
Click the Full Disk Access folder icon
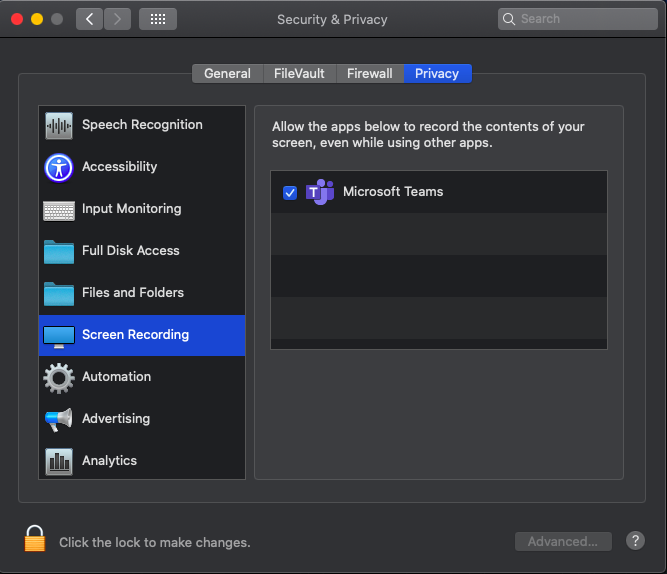point(59,252)
